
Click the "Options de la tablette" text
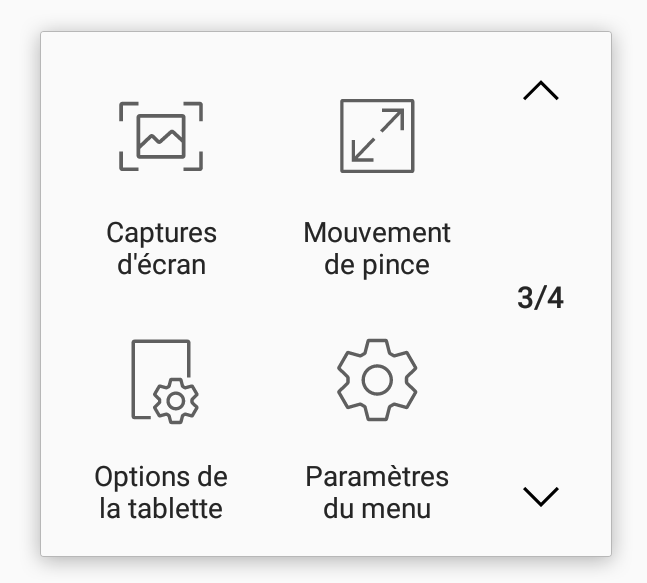[161, 492]
